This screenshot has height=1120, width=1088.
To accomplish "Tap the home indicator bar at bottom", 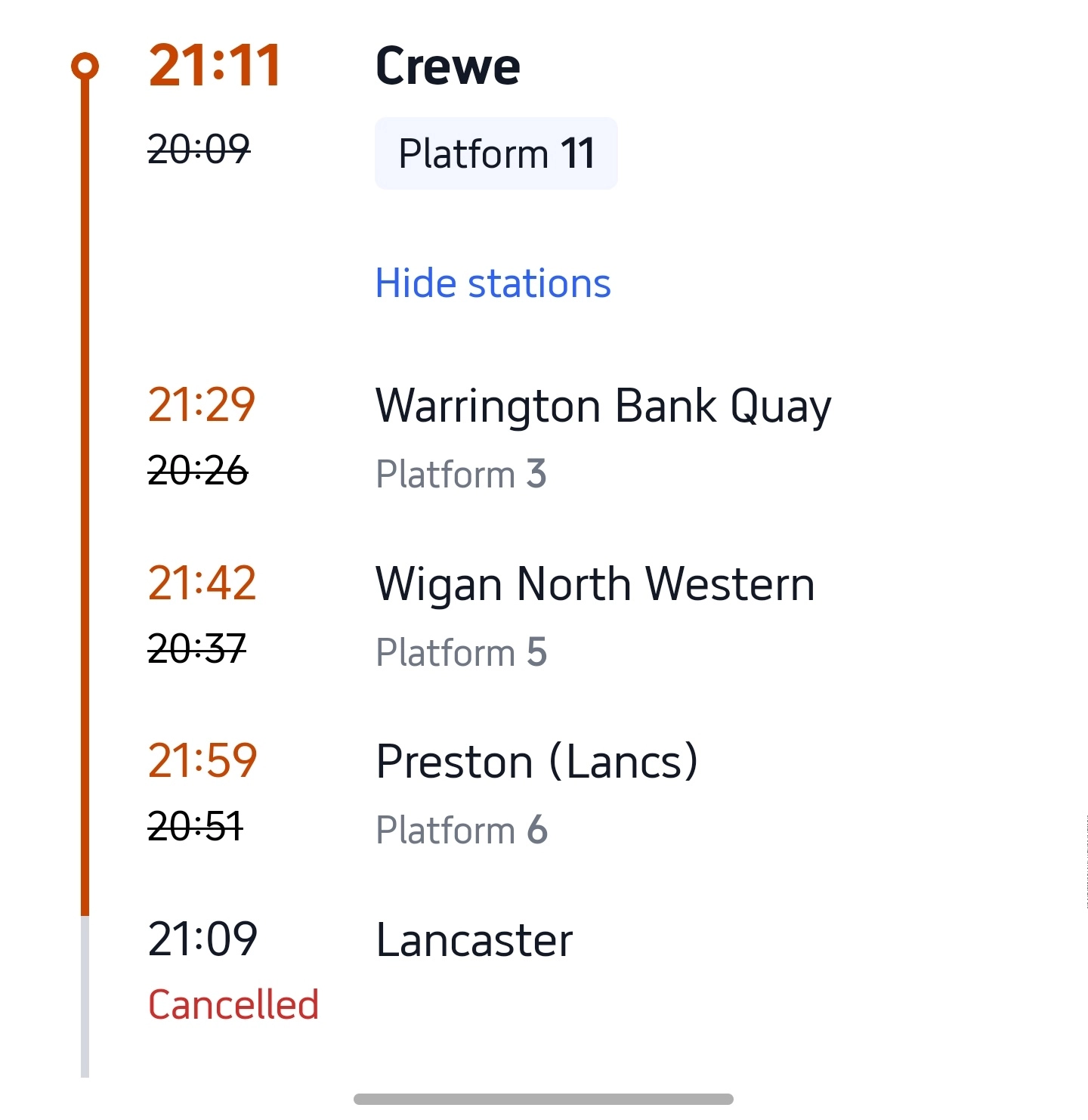I will (x=543, y=1099).
